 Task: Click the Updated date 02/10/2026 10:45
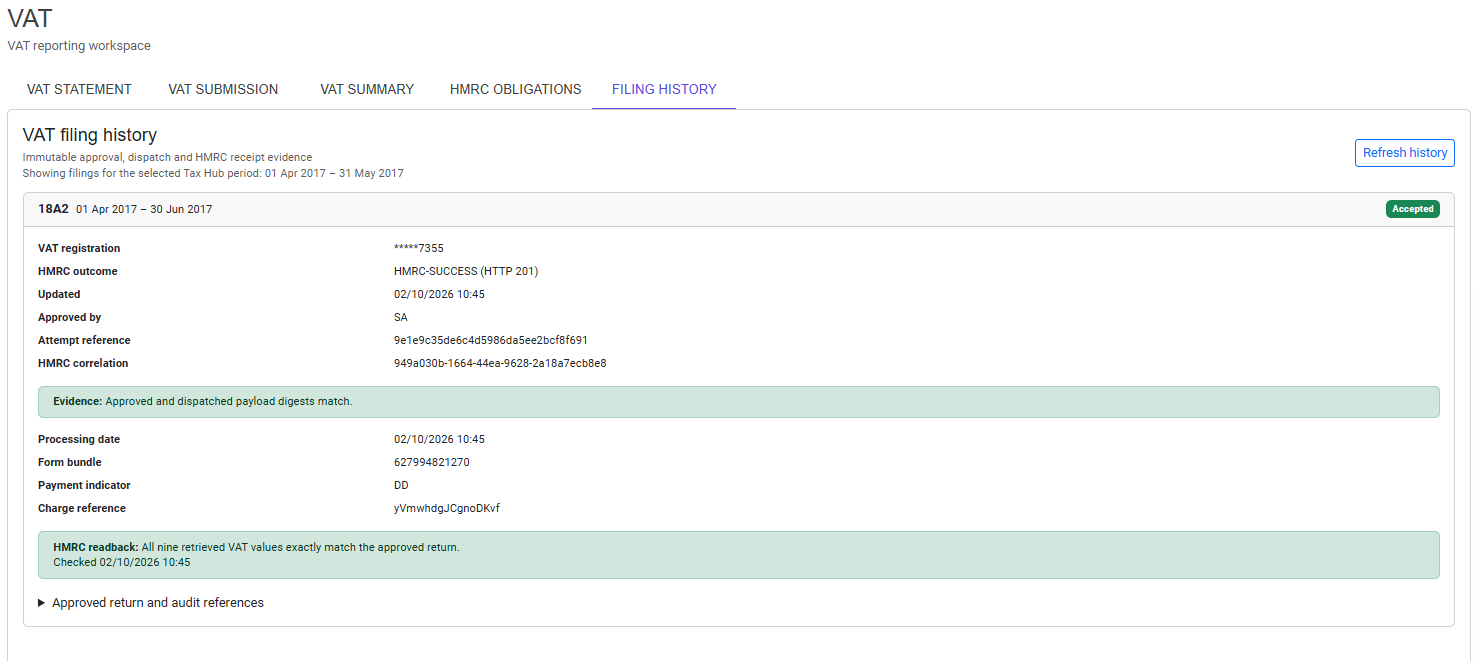coord(439,294)
